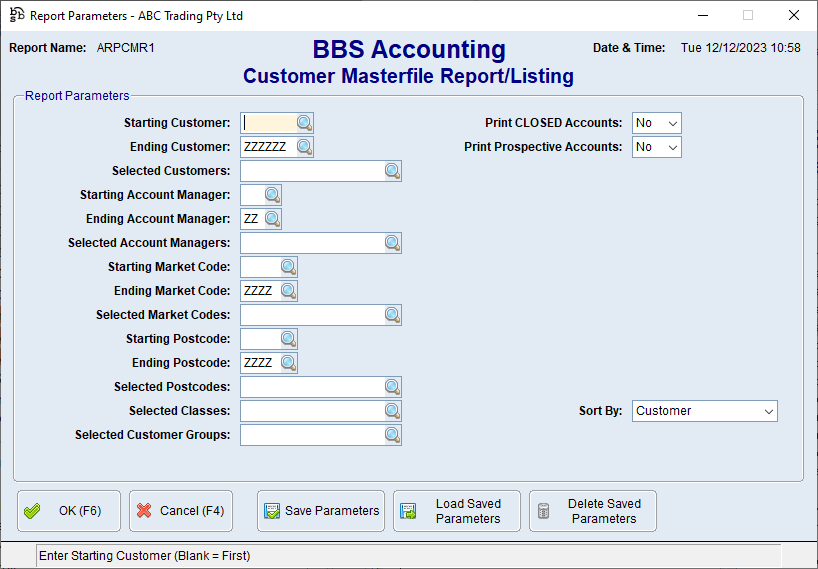Click Ending Account Manager field with ZZ
This screenshot has width=818, height=569.
point(253,219)
